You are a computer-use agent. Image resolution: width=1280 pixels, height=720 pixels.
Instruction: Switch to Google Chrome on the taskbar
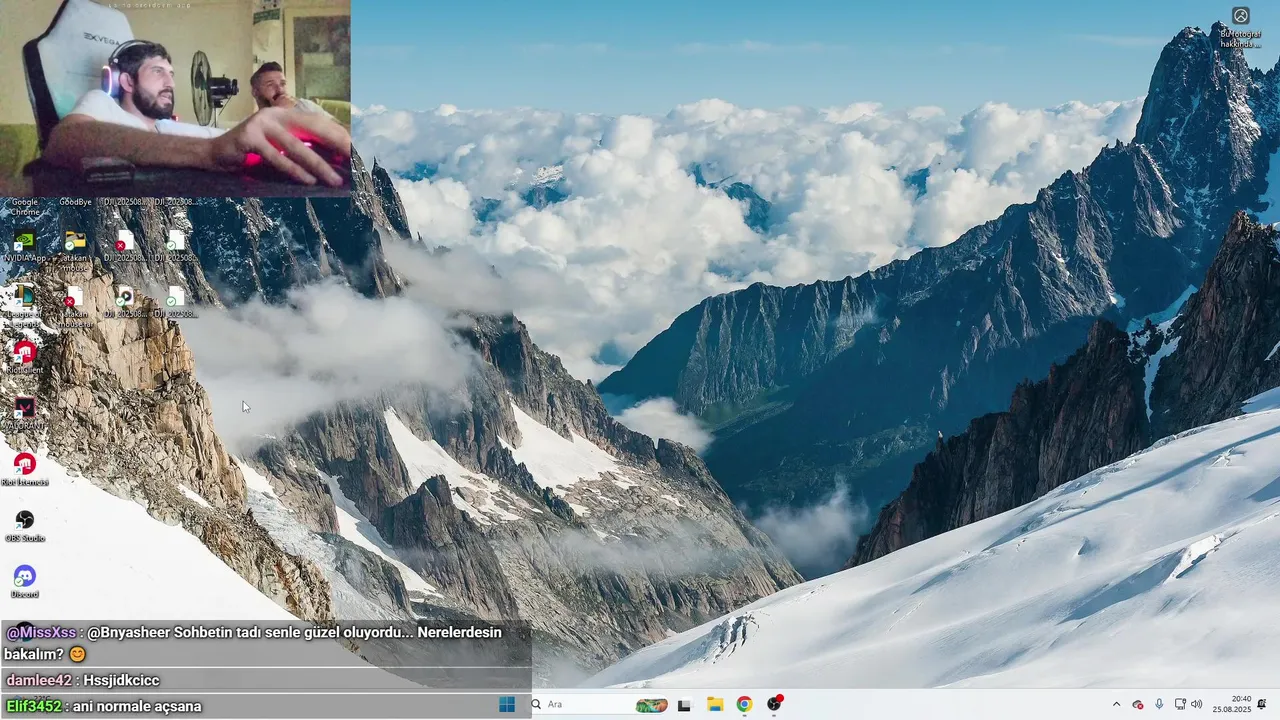pos(744,704)
